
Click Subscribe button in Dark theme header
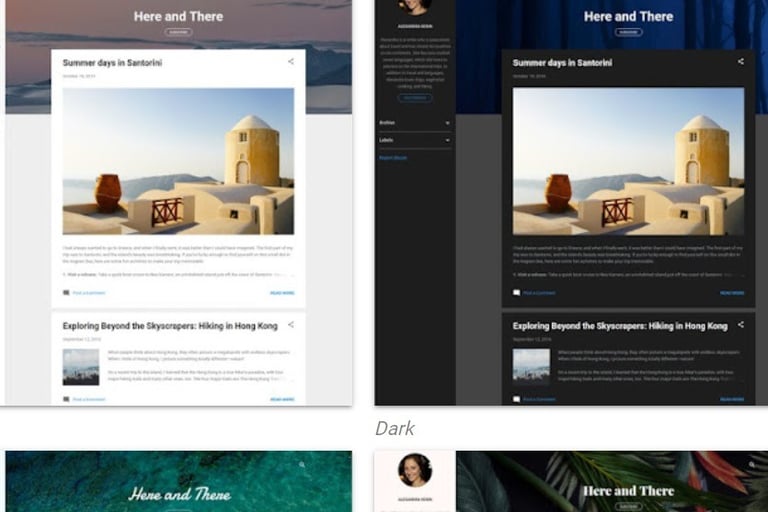pos(628,32)
